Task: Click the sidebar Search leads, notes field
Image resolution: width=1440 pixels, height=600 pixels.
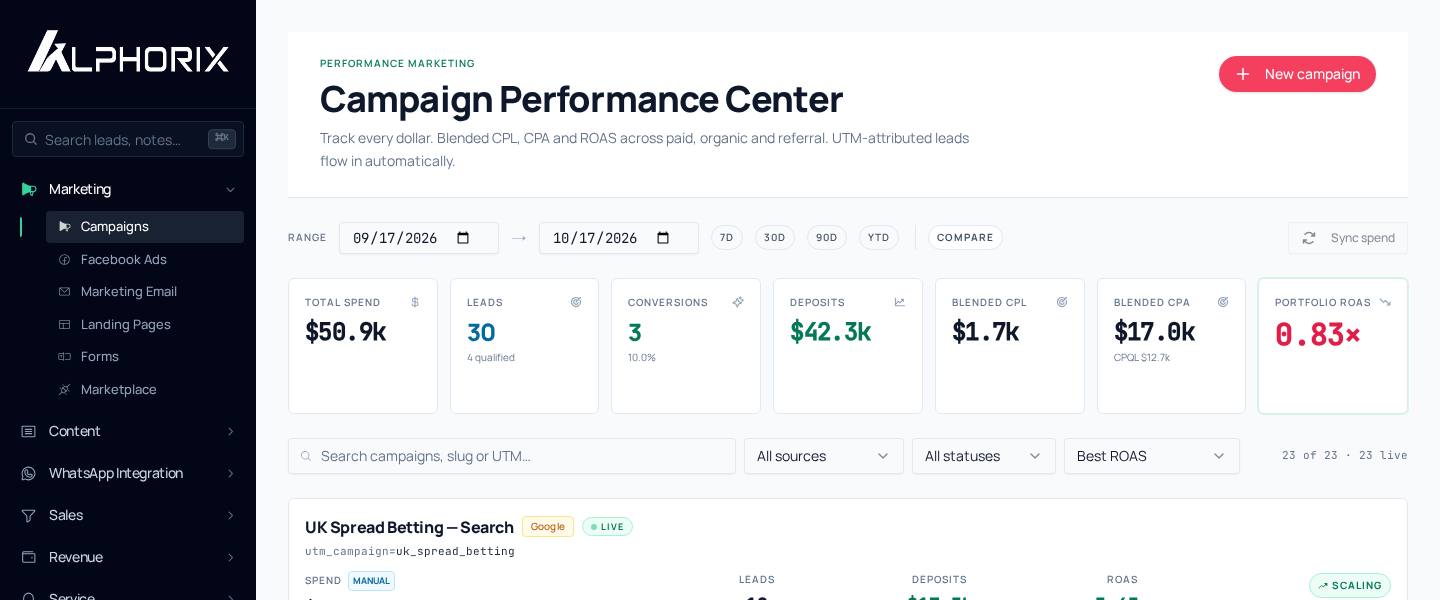Action: (x=128, y=139)
